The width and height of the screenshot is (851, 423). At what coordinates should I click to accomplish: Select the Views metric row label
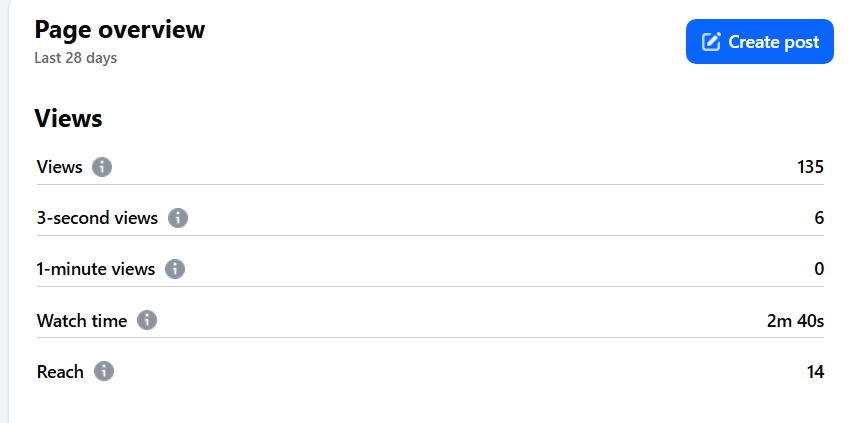[60, 167]
